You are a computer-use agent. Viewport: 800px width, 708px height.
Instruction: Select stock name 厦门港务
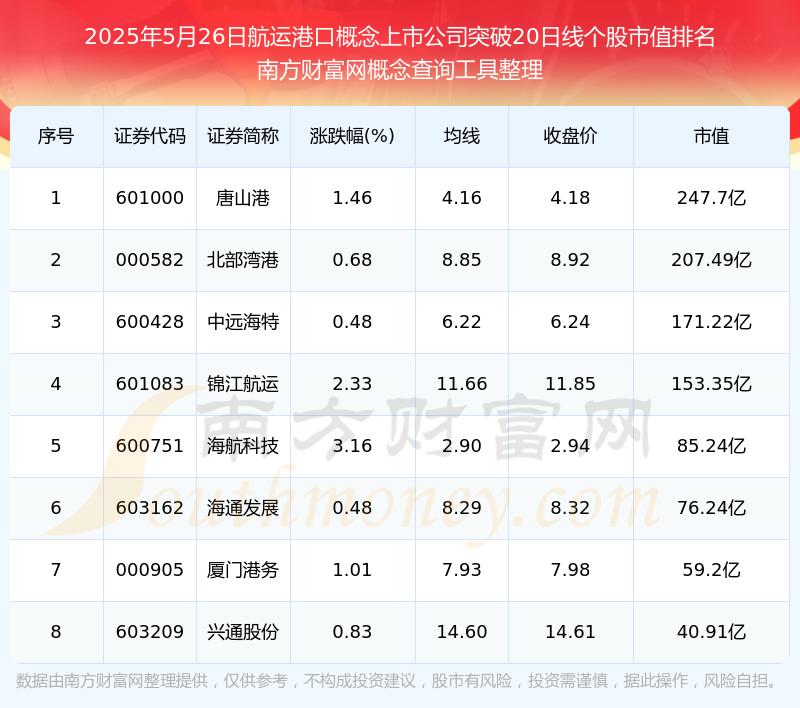[243, 570]
